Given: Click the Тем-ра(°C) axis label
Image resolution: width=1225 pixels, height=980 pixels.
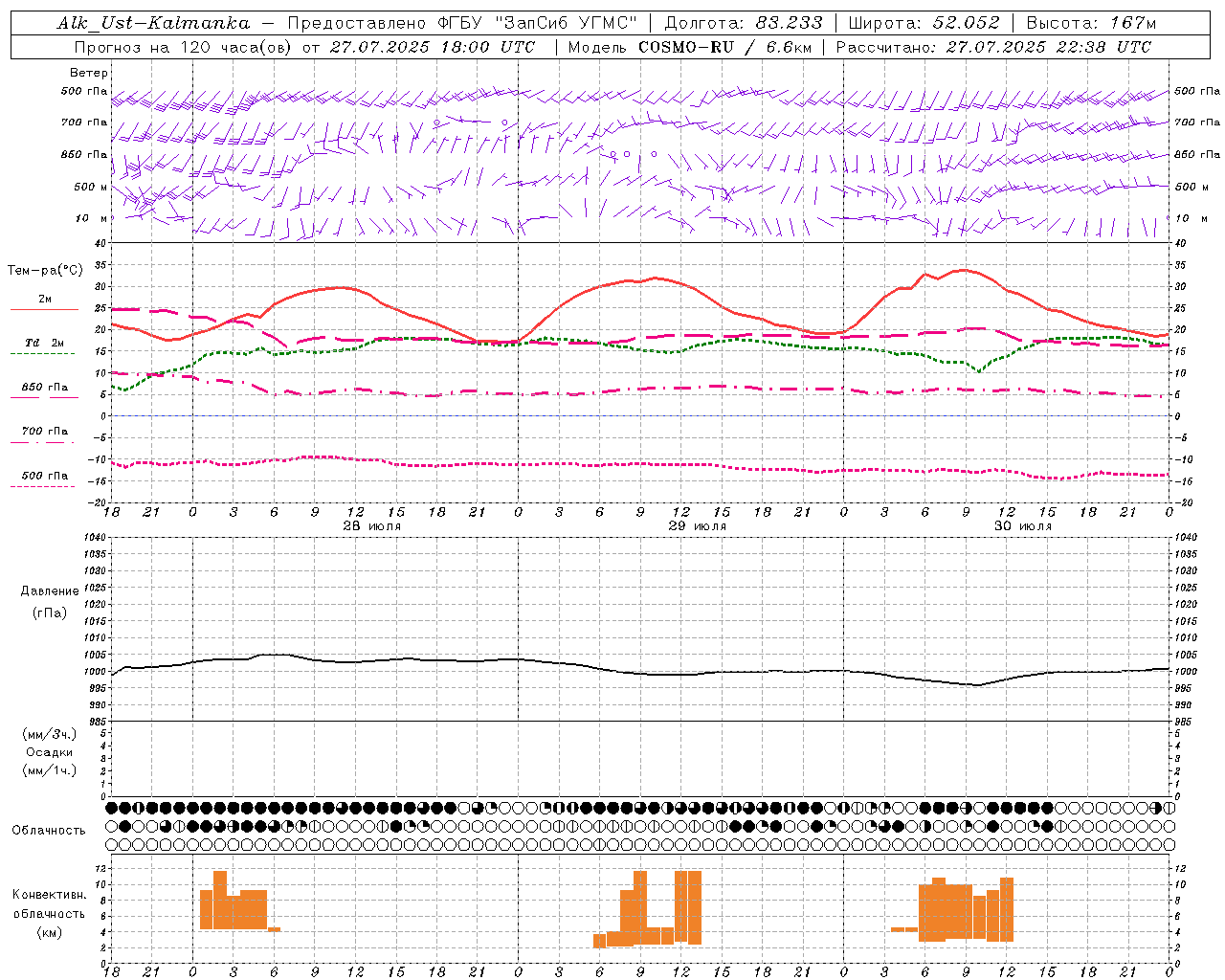Looking at the screenshot, I should [x=45, y=271].
